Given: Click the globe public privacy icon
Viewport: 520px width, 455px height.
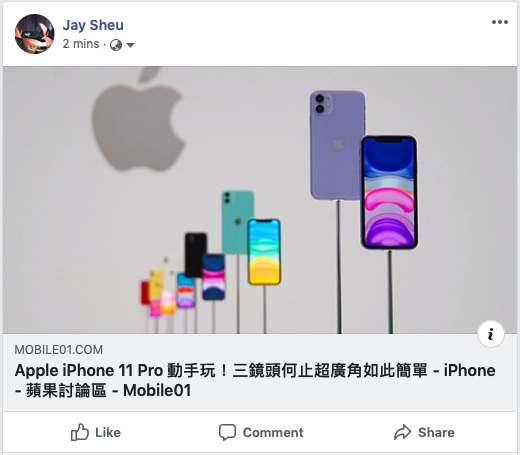Looking at the screenshot, I should click(x=116, y=45).
